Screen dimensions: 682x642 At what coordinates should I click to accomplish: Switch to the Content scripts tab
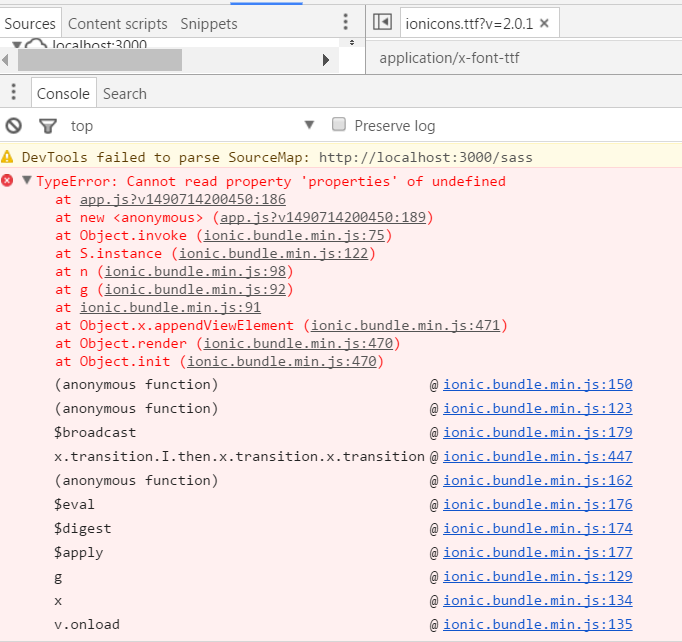pyautogui.click(x=117, y=23)
